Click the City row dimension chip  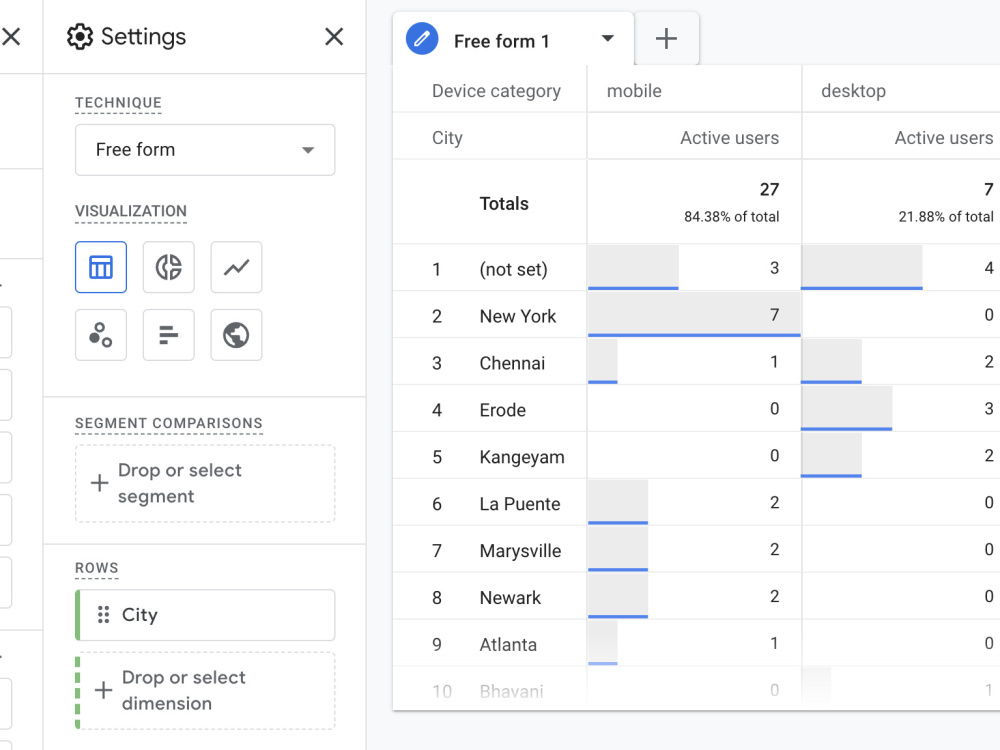(x=205, y=615)
